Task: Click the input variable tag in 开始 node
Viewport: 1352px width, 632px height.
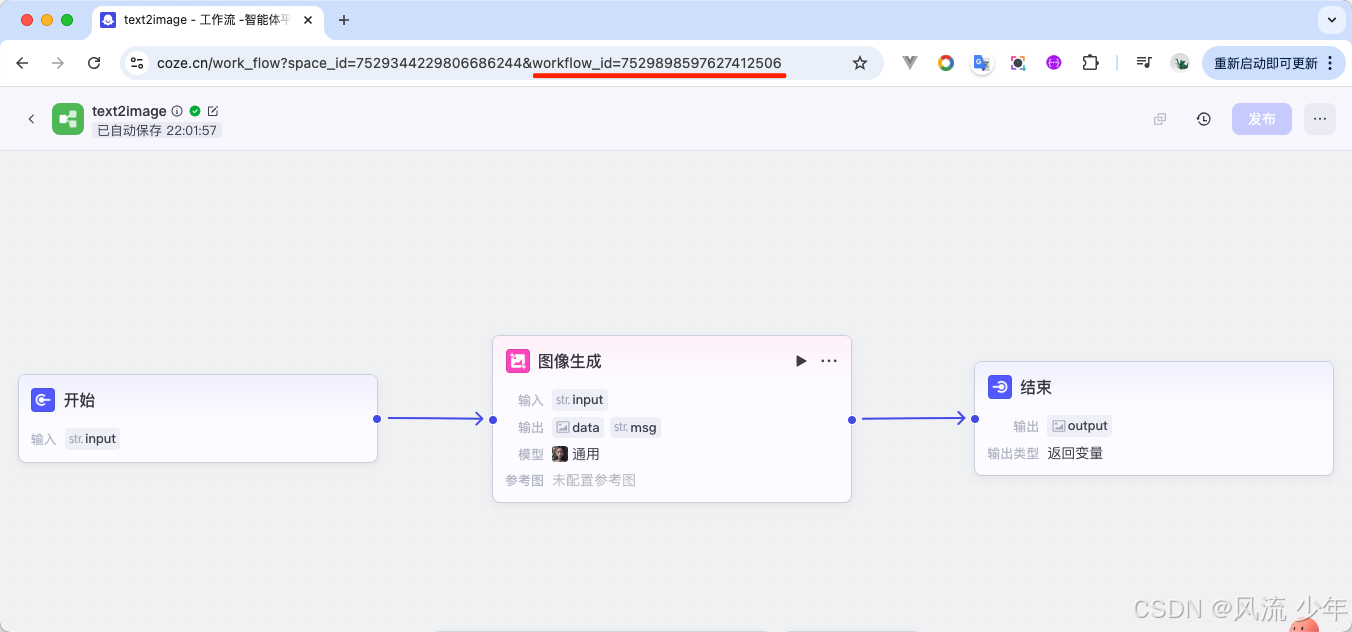Action: (93, 439)
